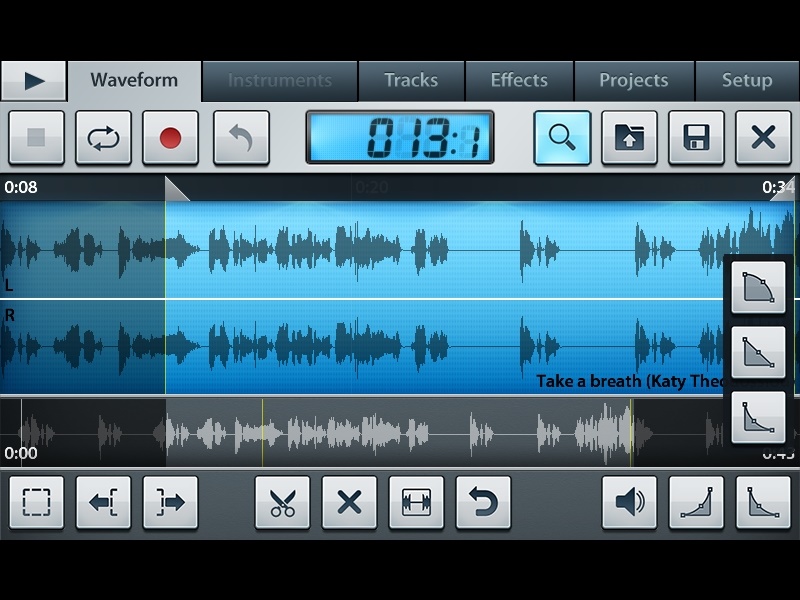The image size is (800, 600).
Task: Move selection start marker left
Action: pos(103,502)
